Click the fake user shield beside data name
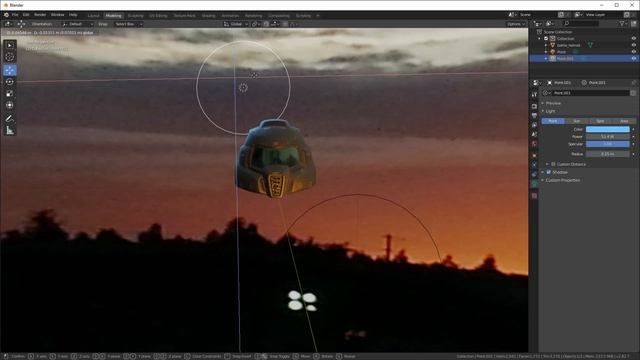Screen dimensions: 640x360 click(633, 93)
